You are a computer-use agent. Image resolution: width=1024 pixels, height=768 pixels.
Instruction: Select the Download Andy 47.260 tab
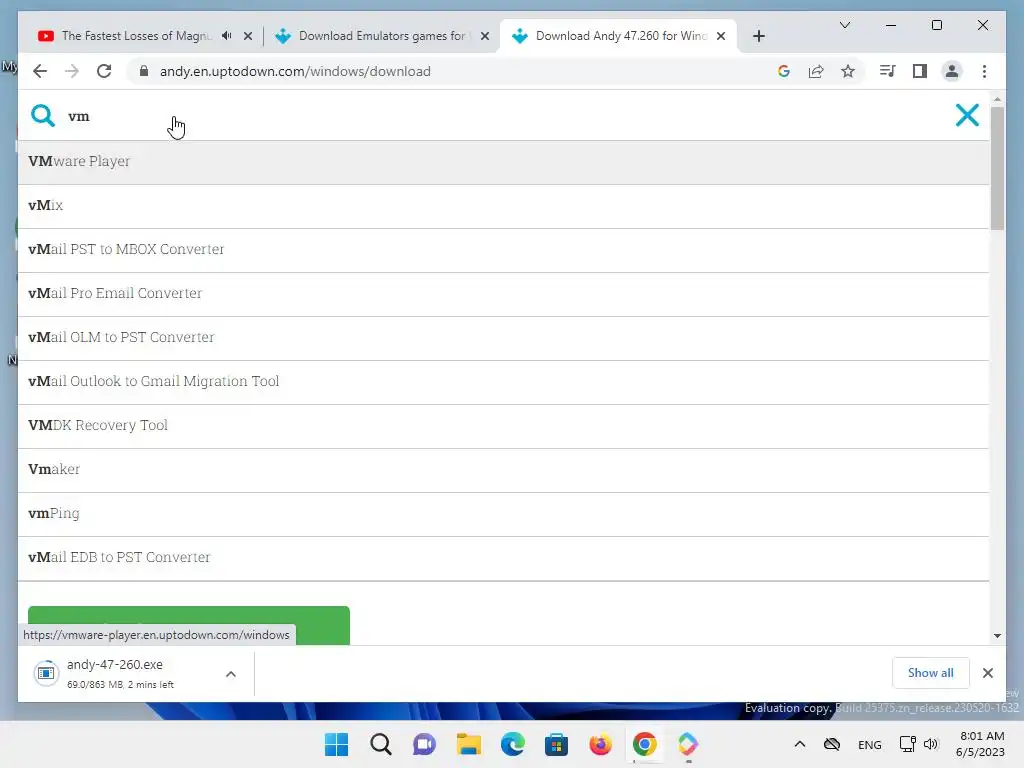(618, 36)
